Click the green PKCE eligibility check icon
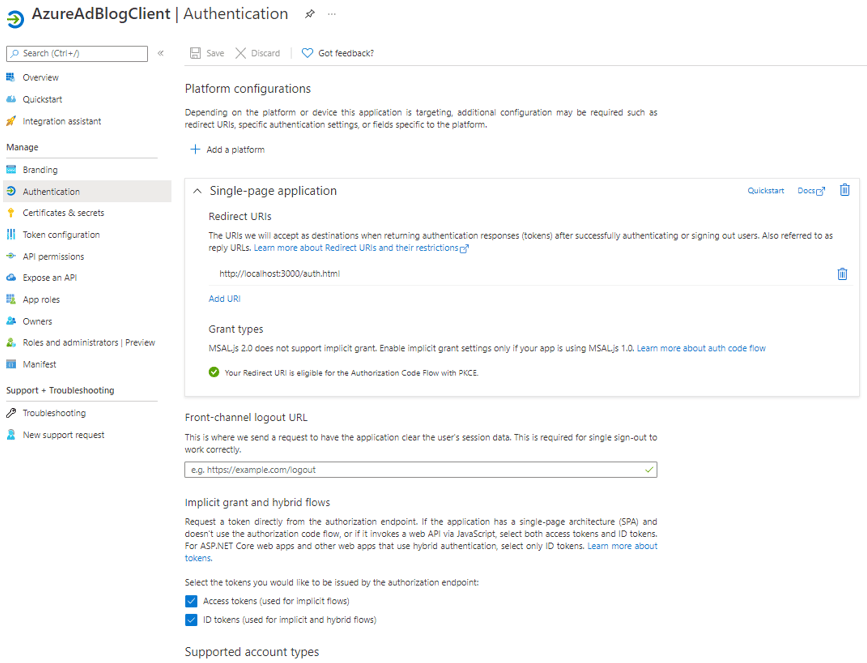The image size is (867, 663). [x=214, y=372]
